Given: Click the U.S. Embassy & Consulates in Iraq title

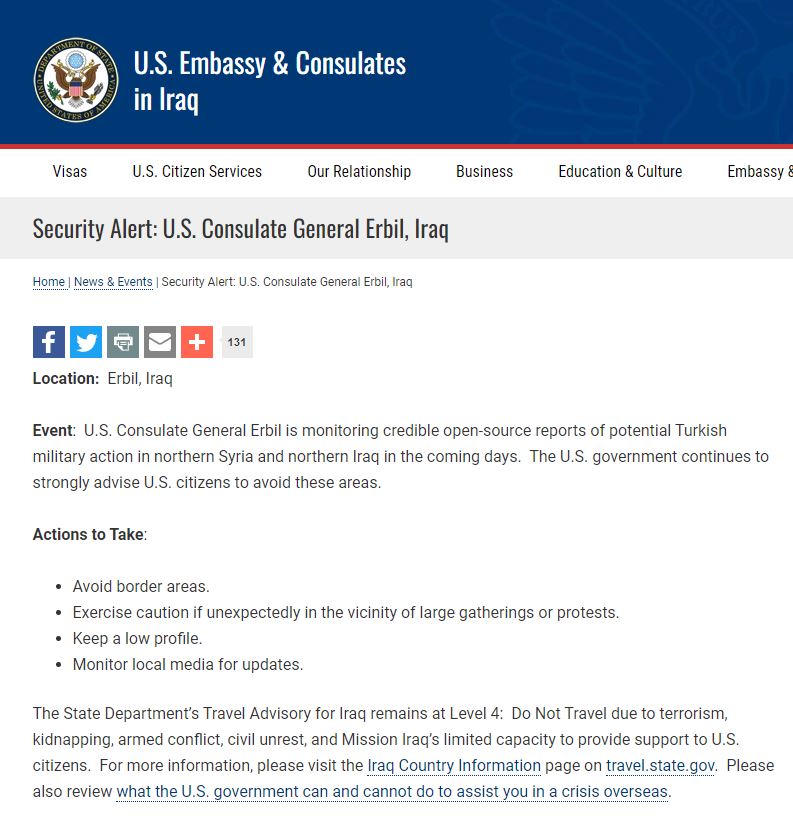Looking at the screenshot, I should [270, 81].
